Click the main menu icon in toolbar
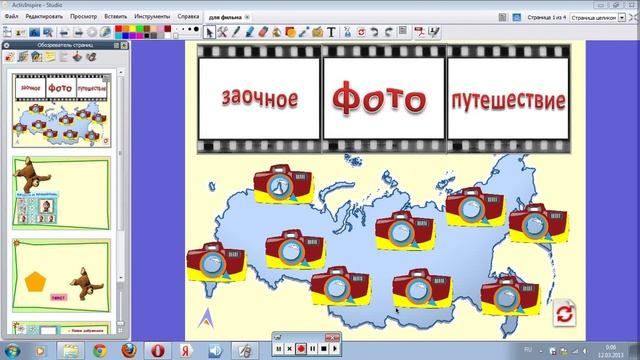The image size is (640, 360). 7,32
